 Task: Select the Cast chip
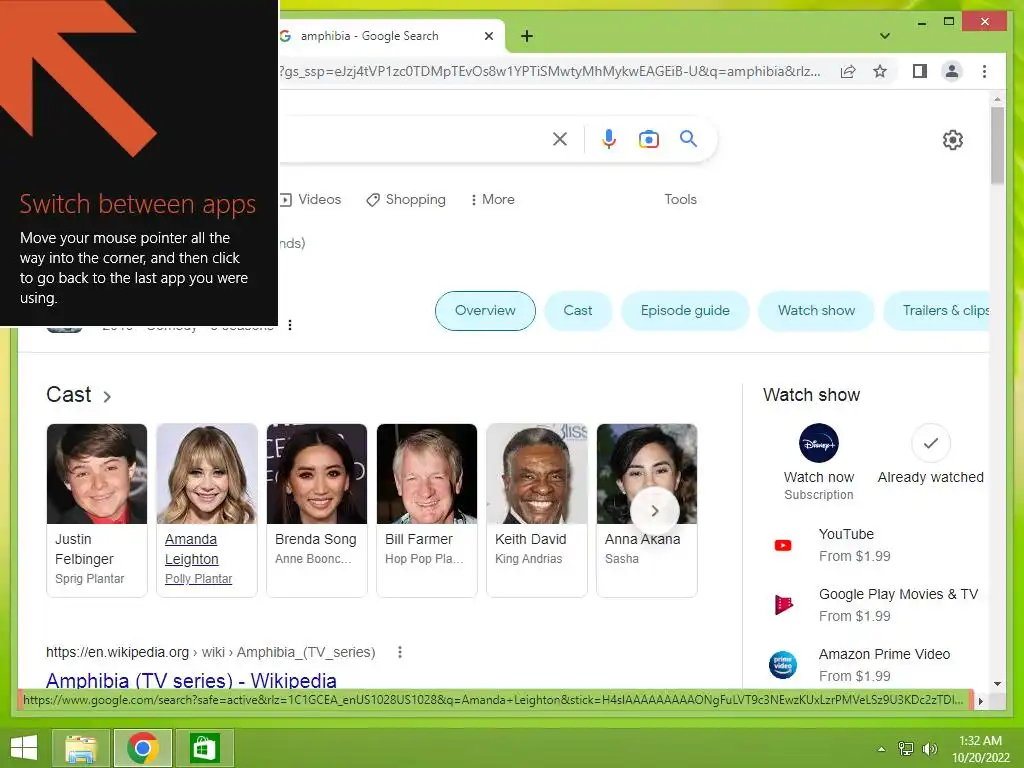(578, 311)
